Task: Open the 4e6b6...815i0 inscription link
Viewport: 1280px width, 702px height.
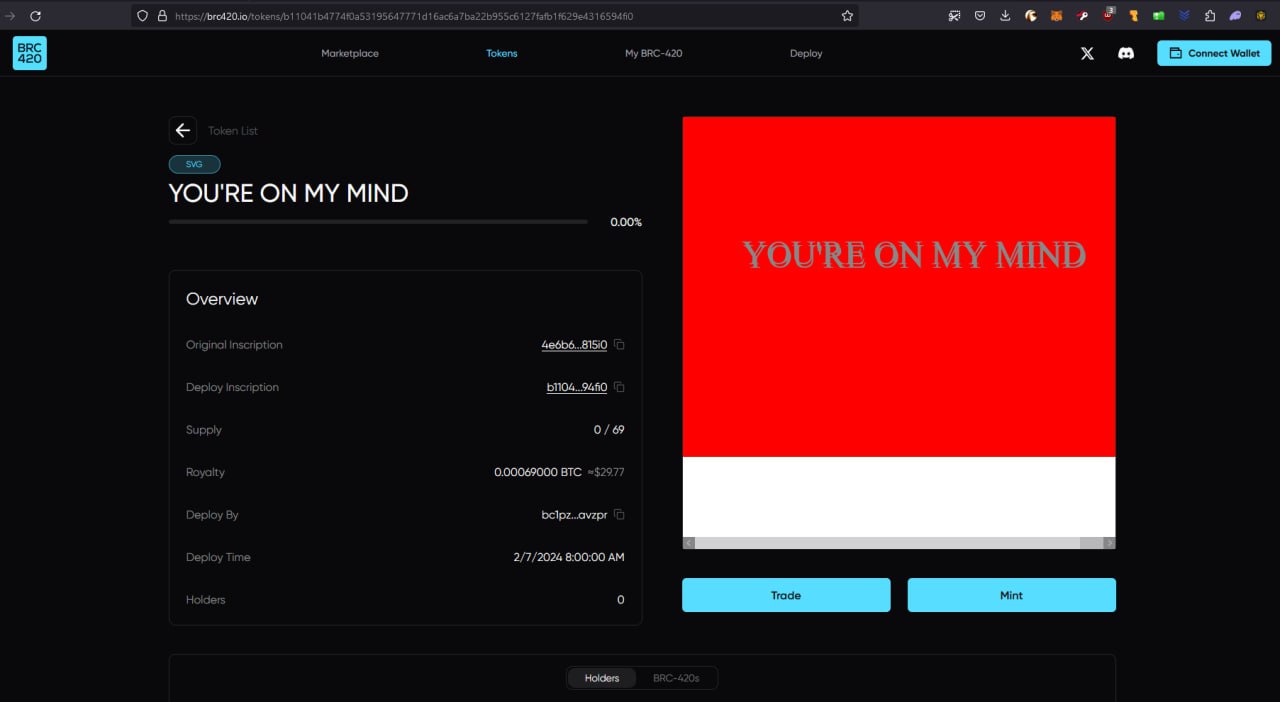Action: 574,345
